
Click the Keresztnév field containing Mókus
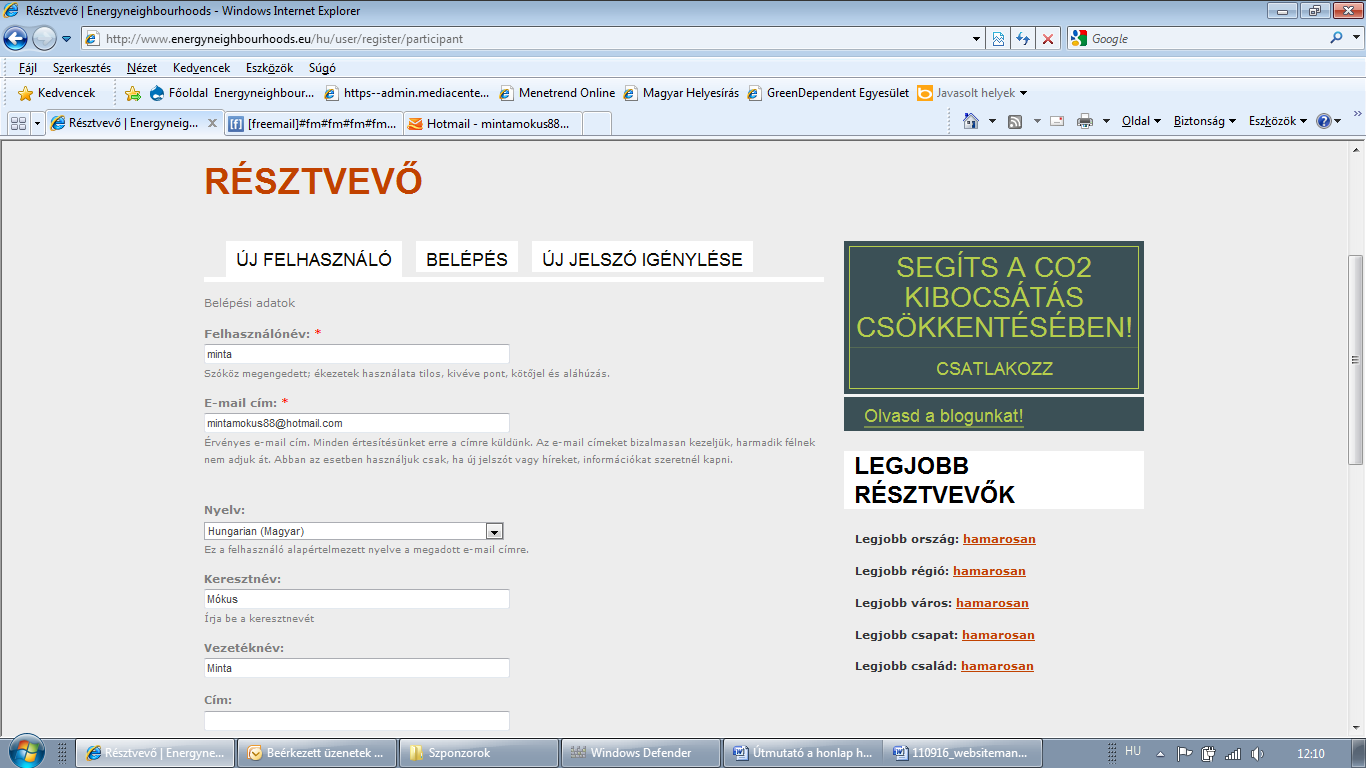[x=357, y=599]
